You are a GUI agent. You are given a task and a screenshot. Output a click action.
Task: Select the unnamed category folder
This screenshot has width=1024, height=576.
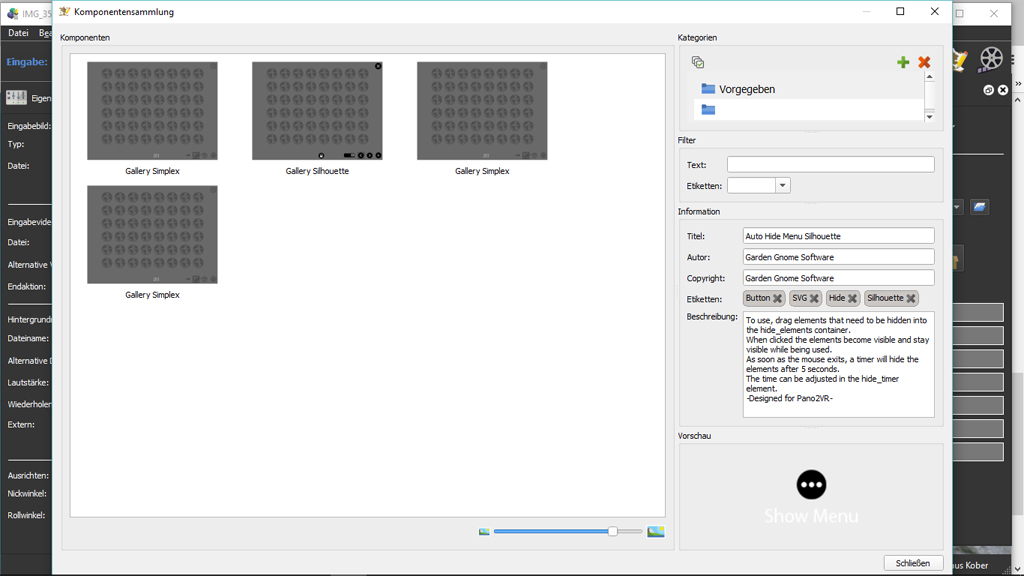708,110
